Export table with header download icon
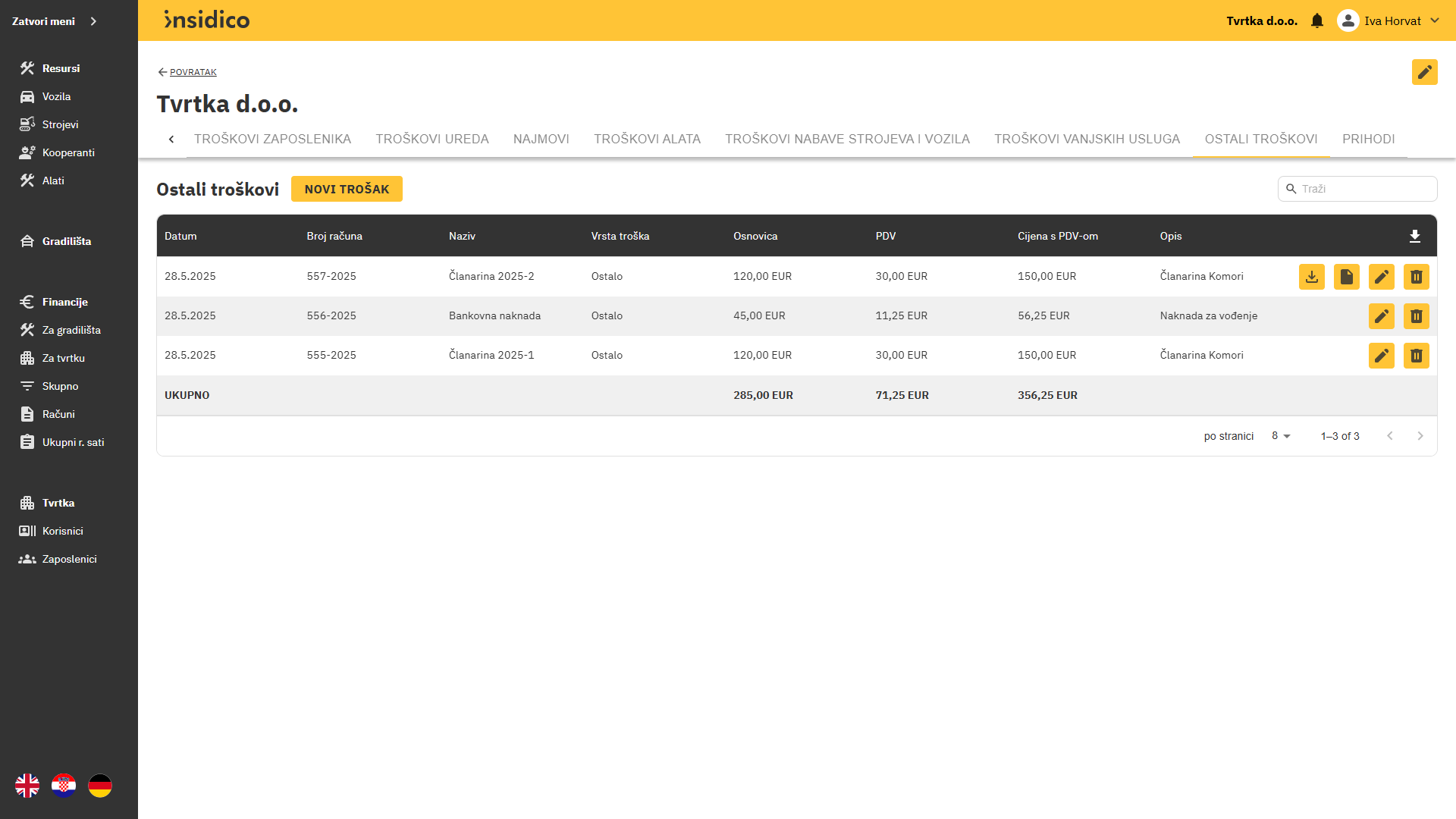 [1414, 237]
